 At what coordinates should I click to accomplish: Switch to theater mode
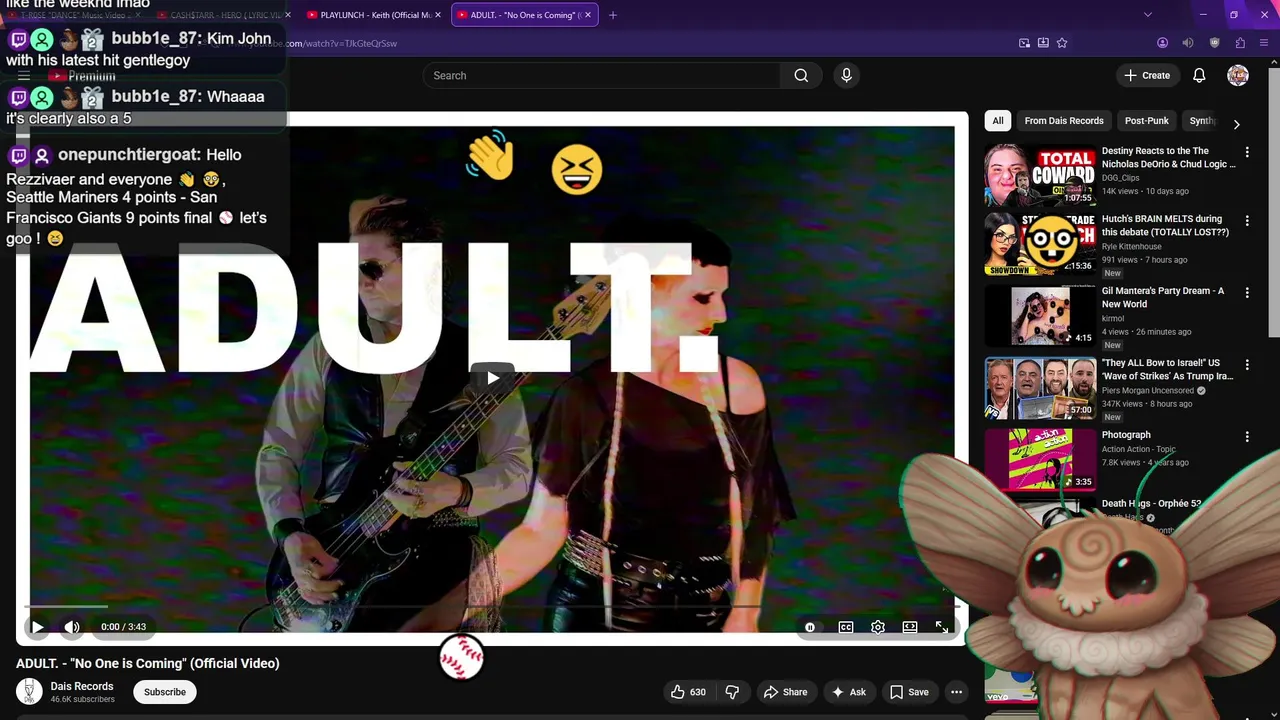click(x=910, y=627)
